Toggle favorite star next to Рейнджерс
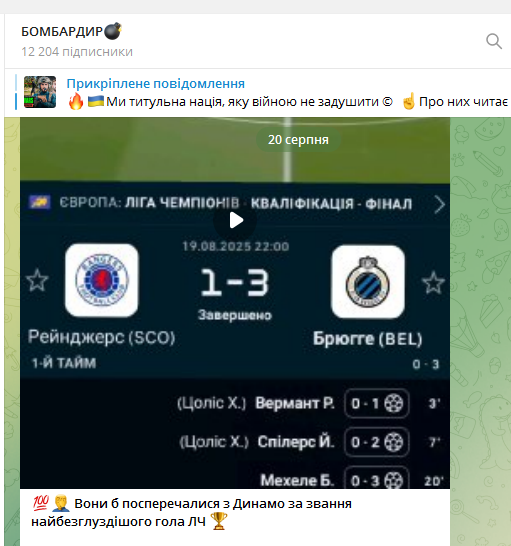 pyautogui.click(x=37, y=280)
